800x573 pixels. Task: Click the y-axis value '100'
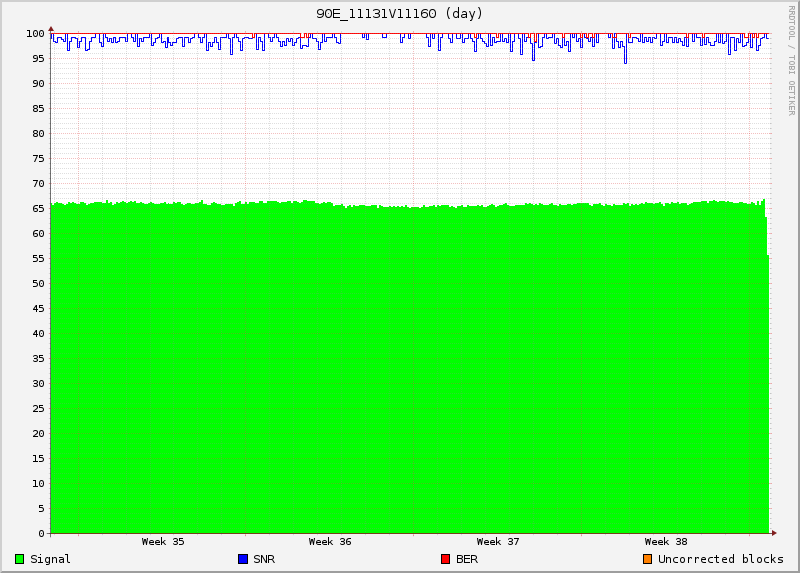35,34
